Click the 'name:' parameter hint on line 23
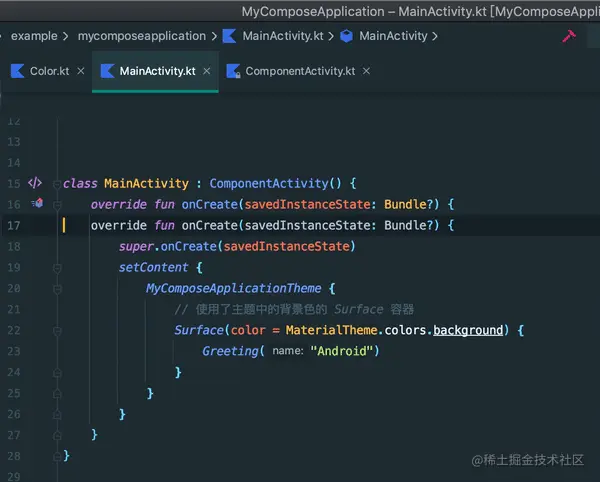This screenshot has width=600, height=482. tap(288, 351)
